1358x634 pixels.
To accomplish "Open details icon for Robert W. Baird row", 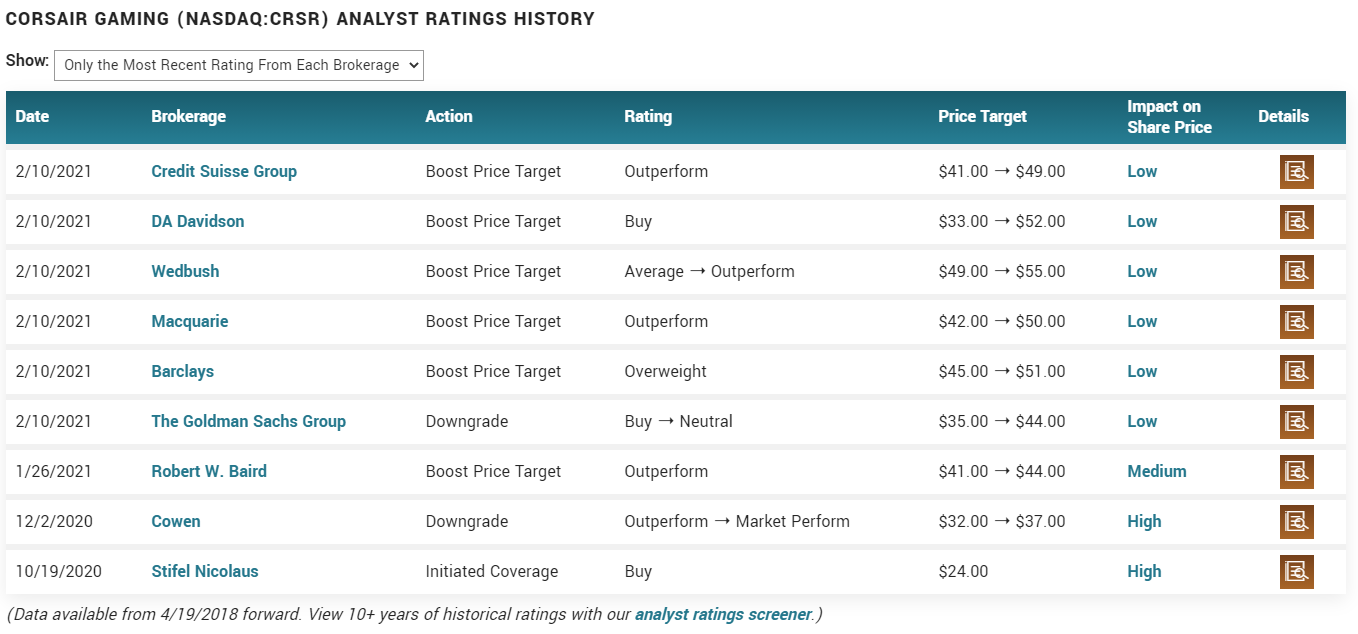I will tap(1296, 472).
